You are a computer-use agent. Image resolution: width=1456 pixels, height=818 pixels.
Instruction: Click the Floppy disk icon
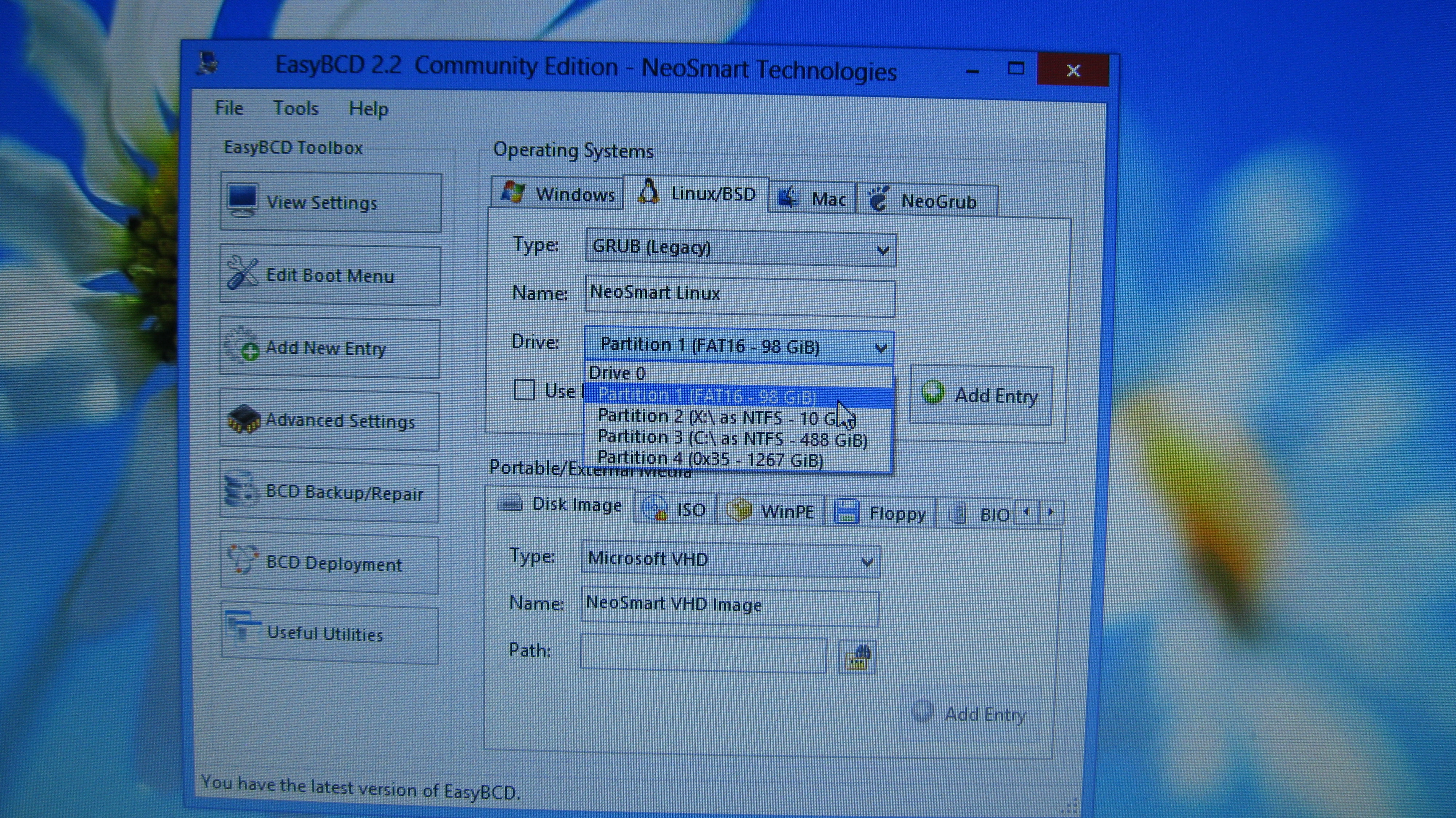pyautogui.click(x=847, y=511)
